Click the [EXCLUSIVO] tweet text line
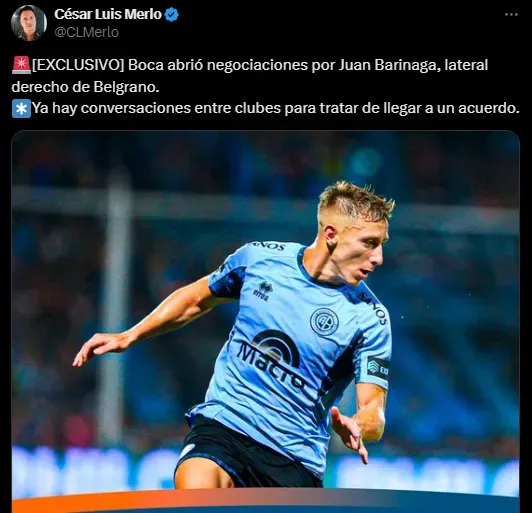 (x=260, y=65)
